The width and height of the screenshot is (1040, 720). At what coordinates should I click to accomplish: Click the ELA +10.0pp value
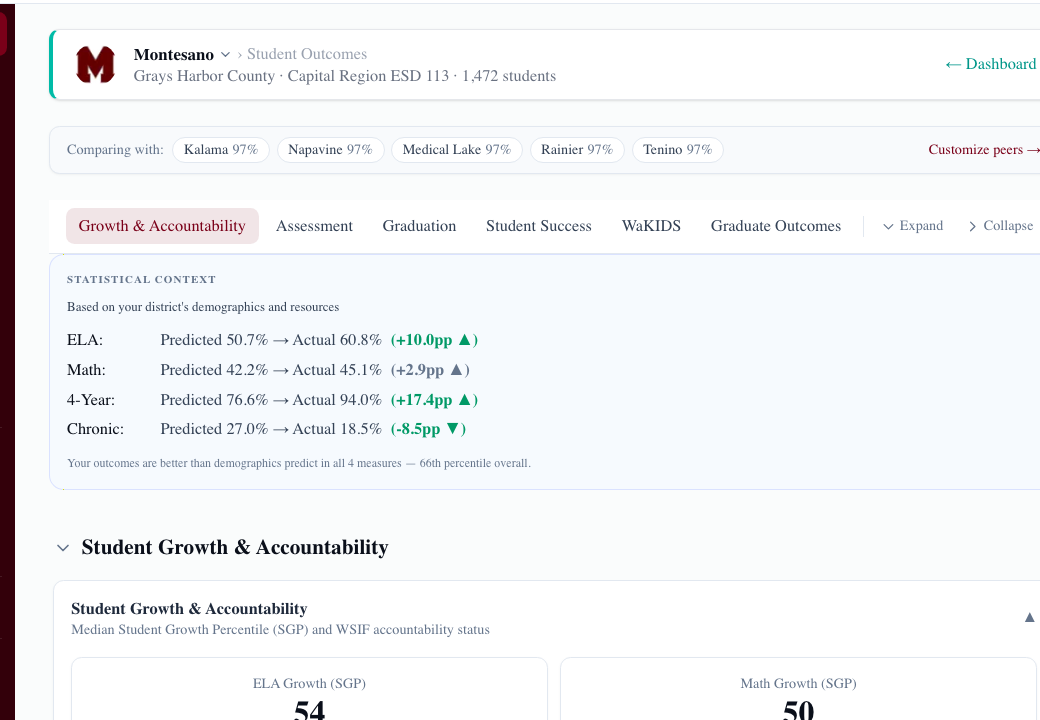[x=434, y=340]
